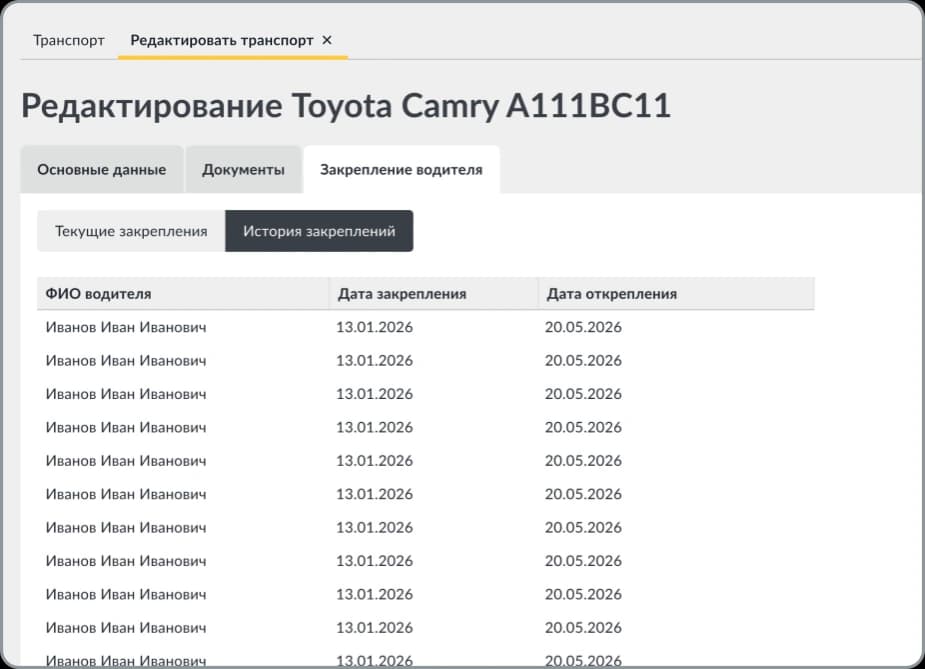
Task: Select the История закреплений segment
Action: [x=319, y=231]
